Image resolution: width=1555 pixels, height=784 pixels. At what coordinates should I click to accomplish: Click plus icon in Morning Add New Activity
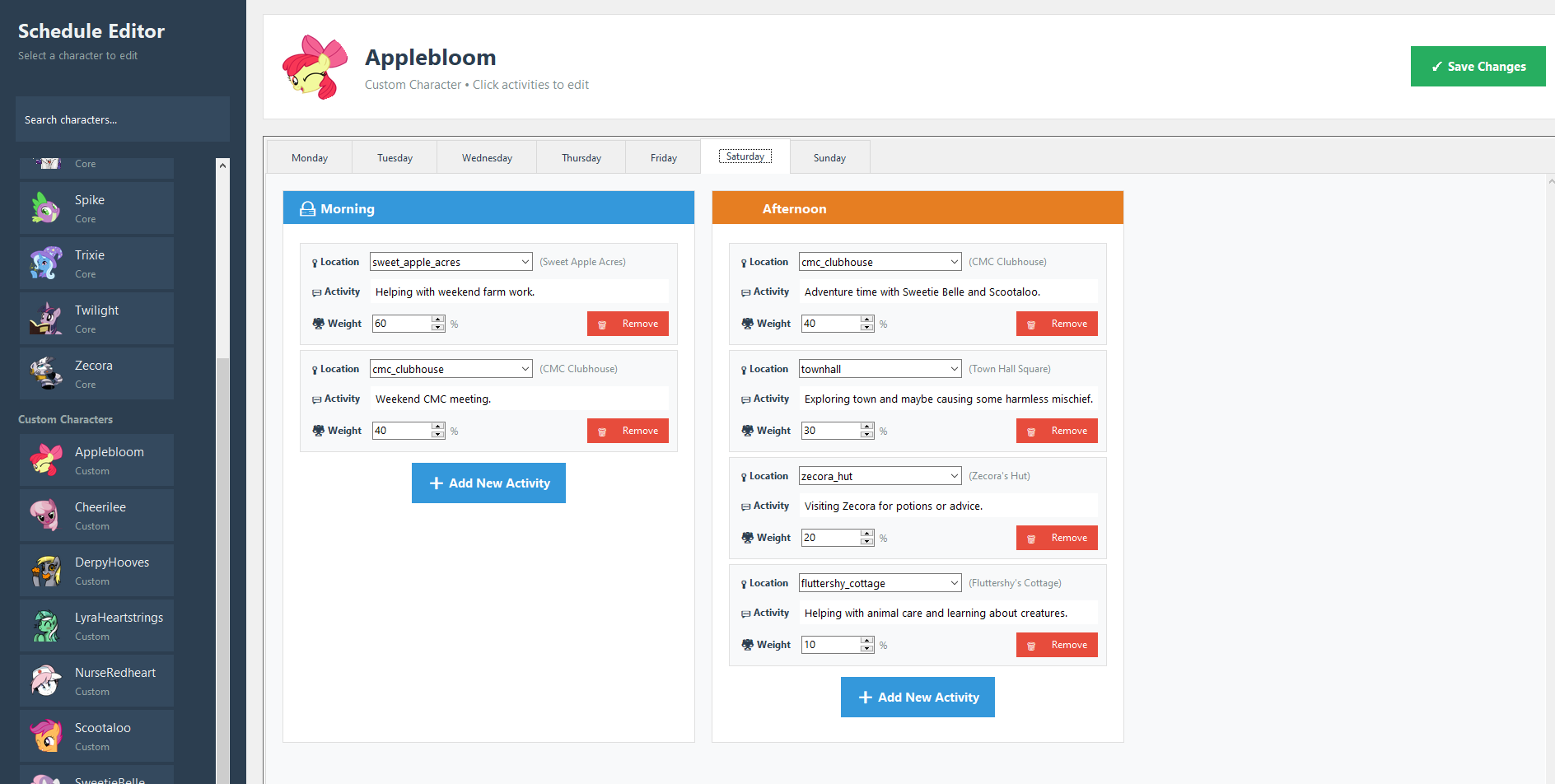[x=437, y=483]
